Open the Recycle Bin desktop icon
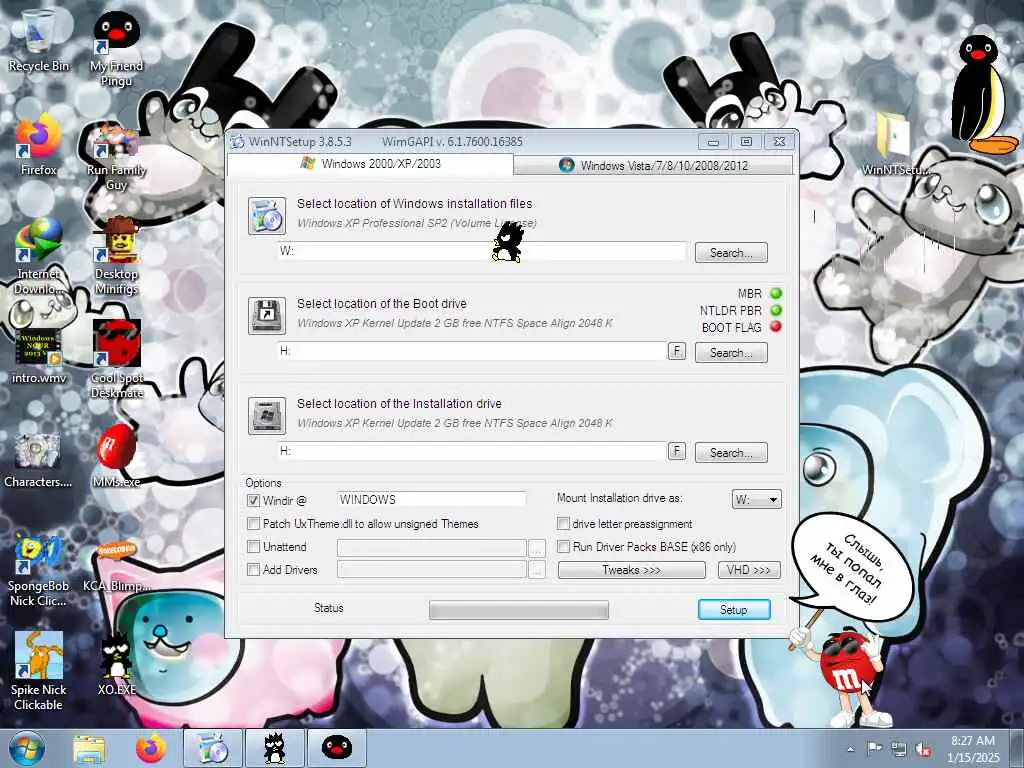The height and width of the screenshot is (768, 1024). [x=39, y=39]
